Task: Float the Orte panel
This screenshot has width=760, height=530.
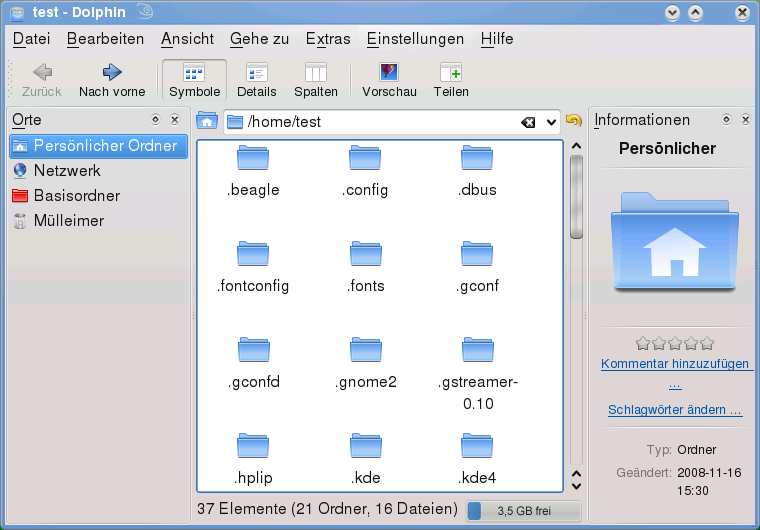Action: click(x=155, y=119)
